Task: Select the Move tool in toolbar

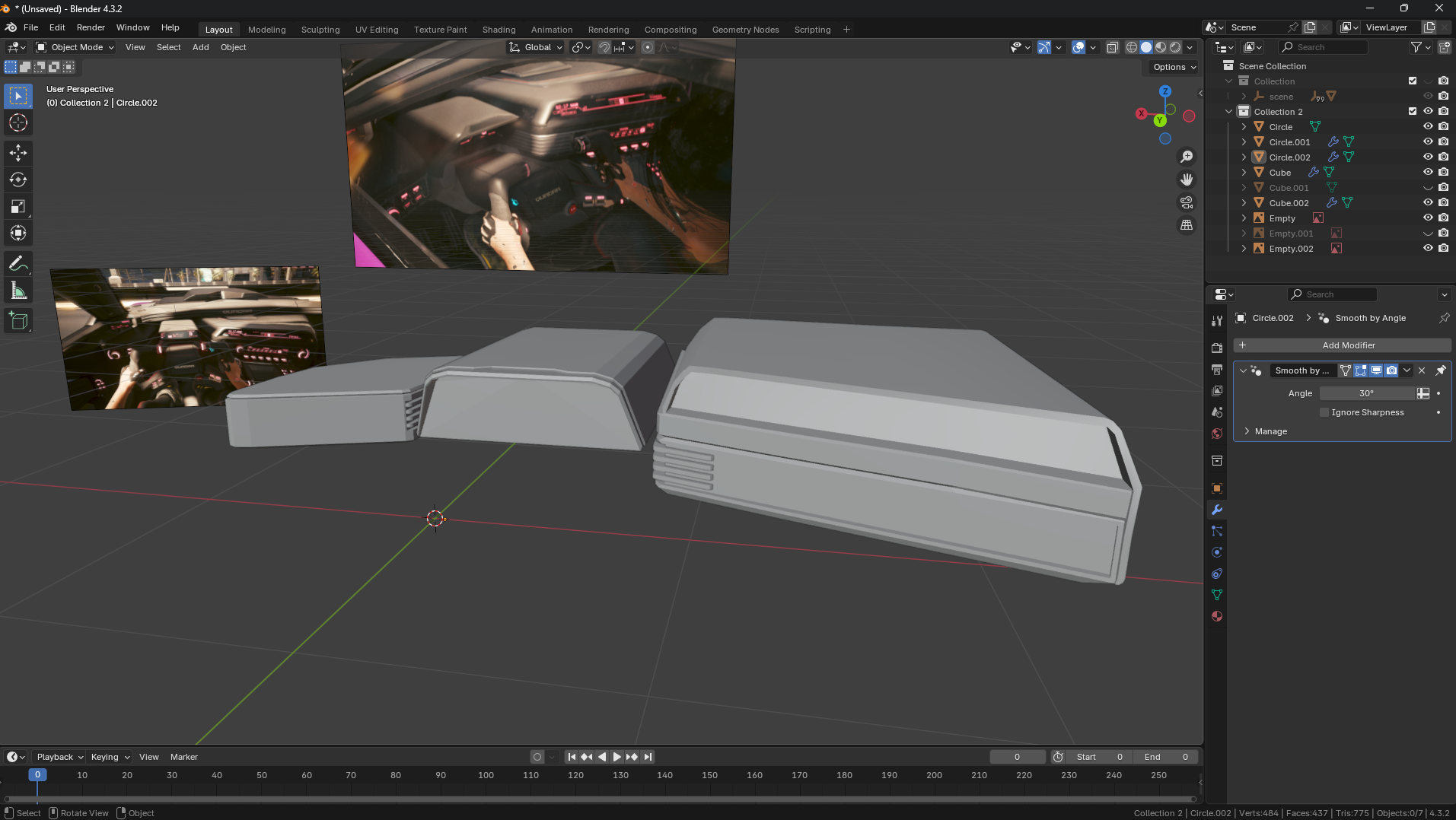Action: (18, 153)
